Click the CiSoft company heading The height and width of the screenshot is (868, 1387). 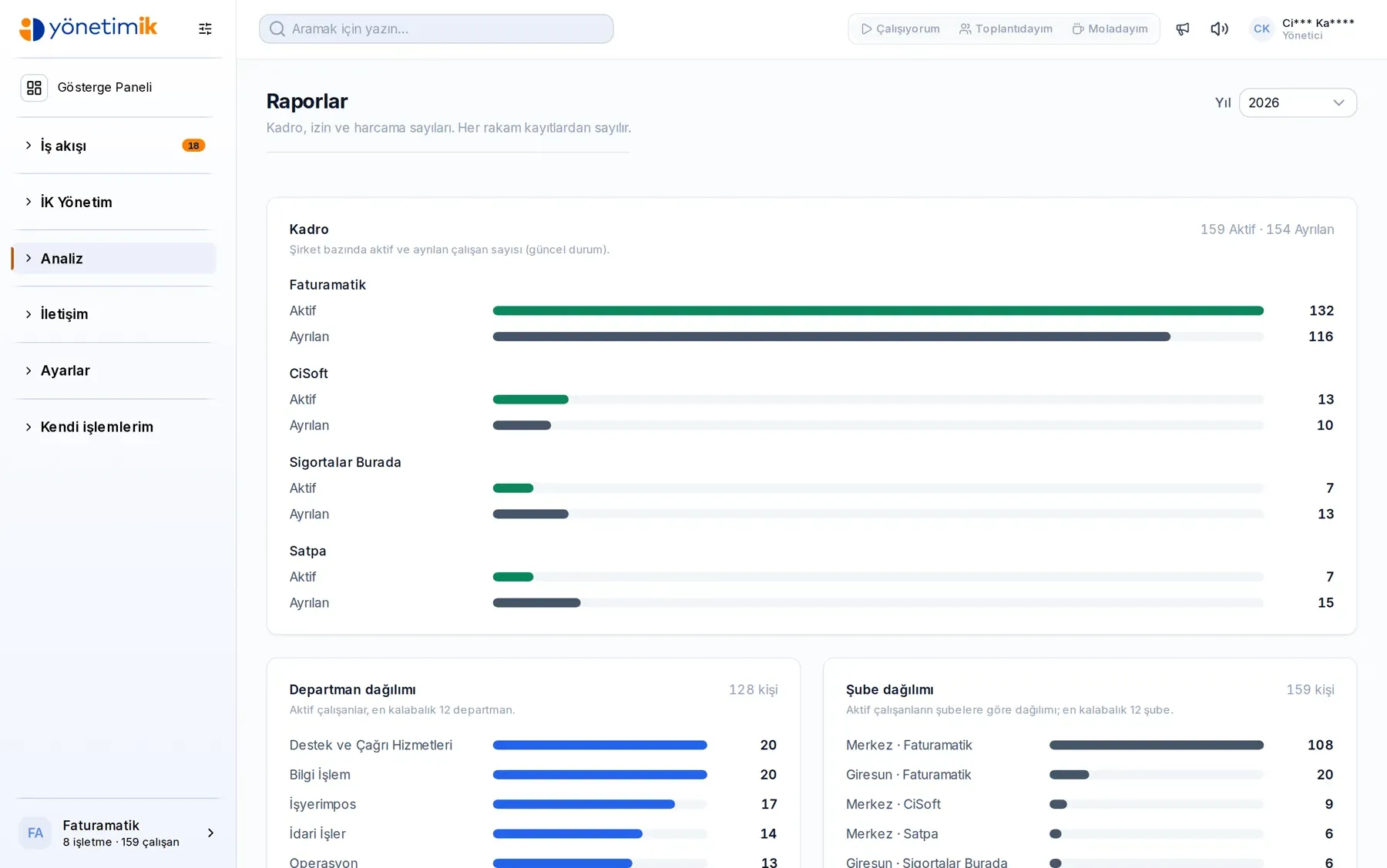coord(308,374)
